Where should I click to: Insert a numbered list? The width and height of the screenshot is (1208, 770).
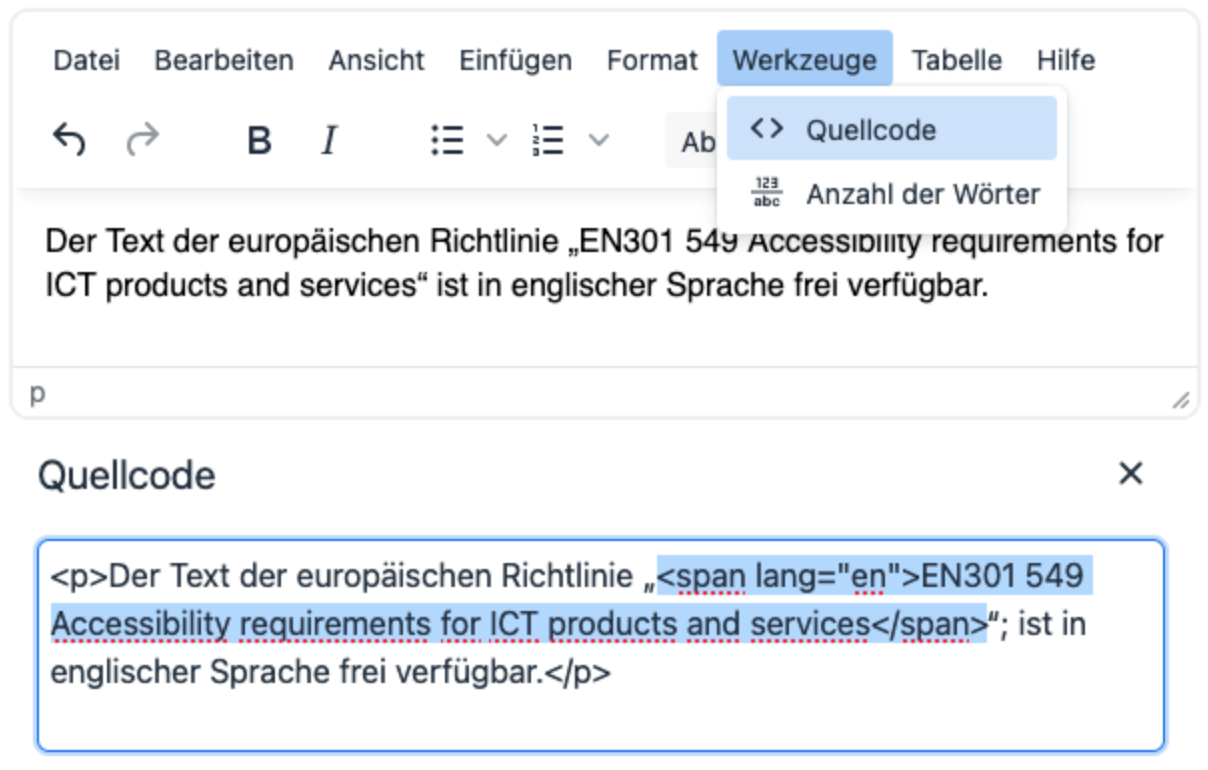coord(548,141)
